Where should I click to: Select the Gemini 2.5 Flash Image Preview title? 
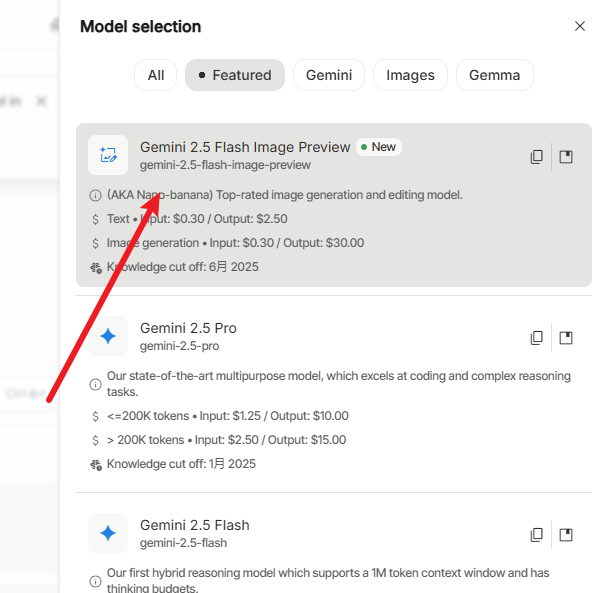click(x=245, y=147)
